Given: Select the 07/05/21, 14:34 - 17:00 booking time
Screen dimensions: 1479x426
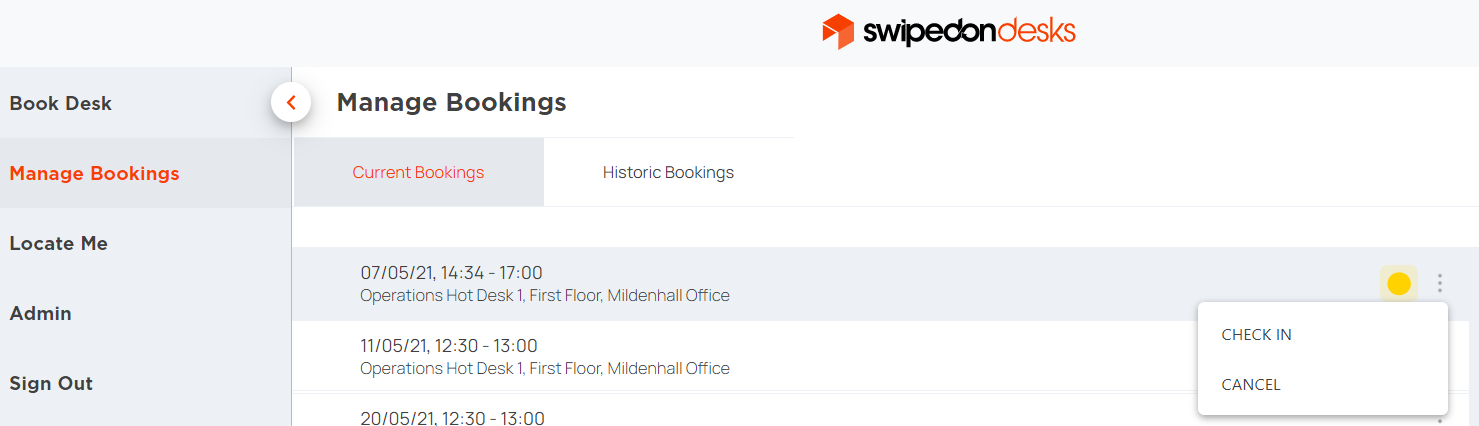Looking at the screenshot, I should coord(451,273).
